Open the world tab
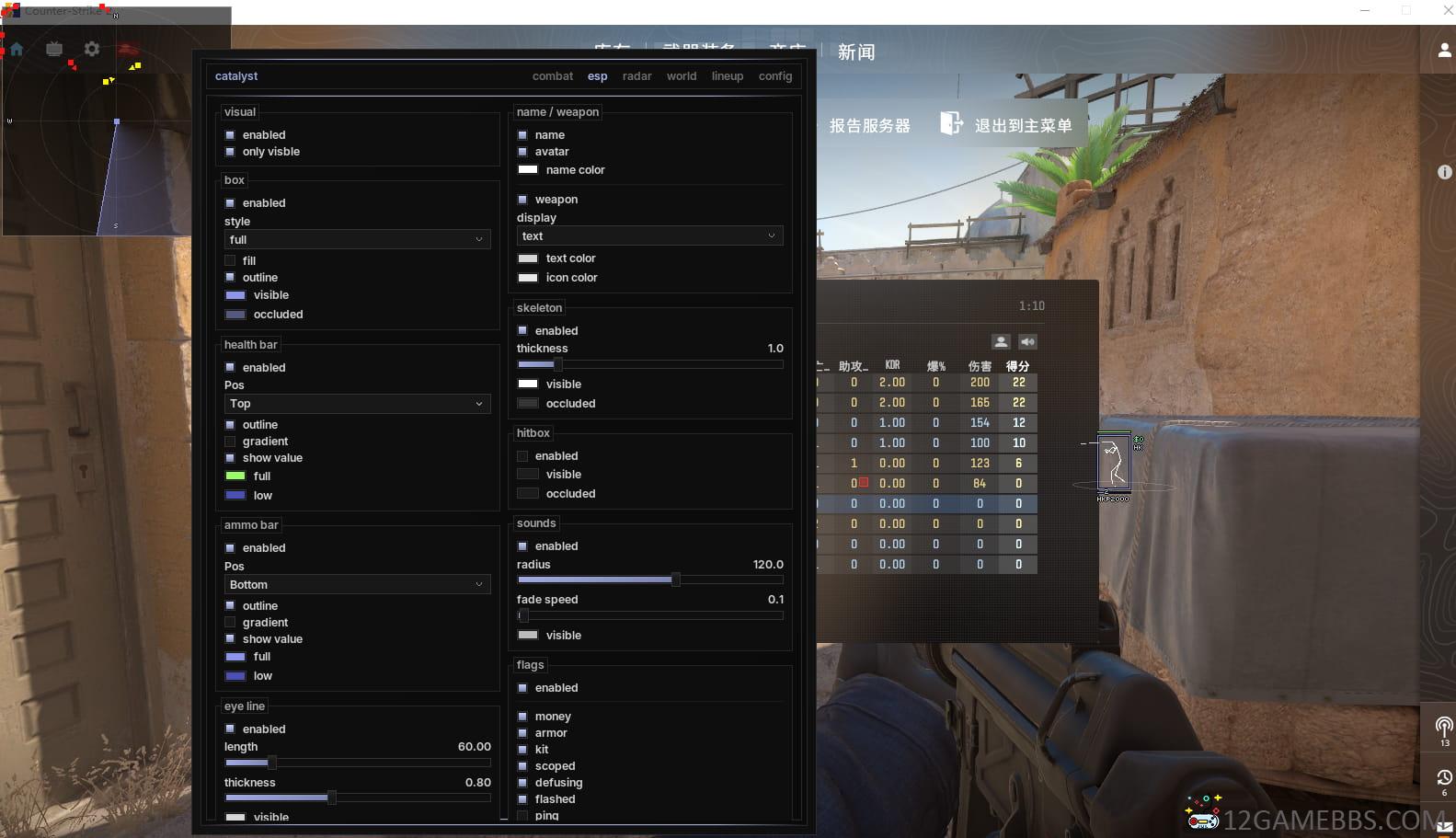 pyautogui.click(x=682, y=76)
